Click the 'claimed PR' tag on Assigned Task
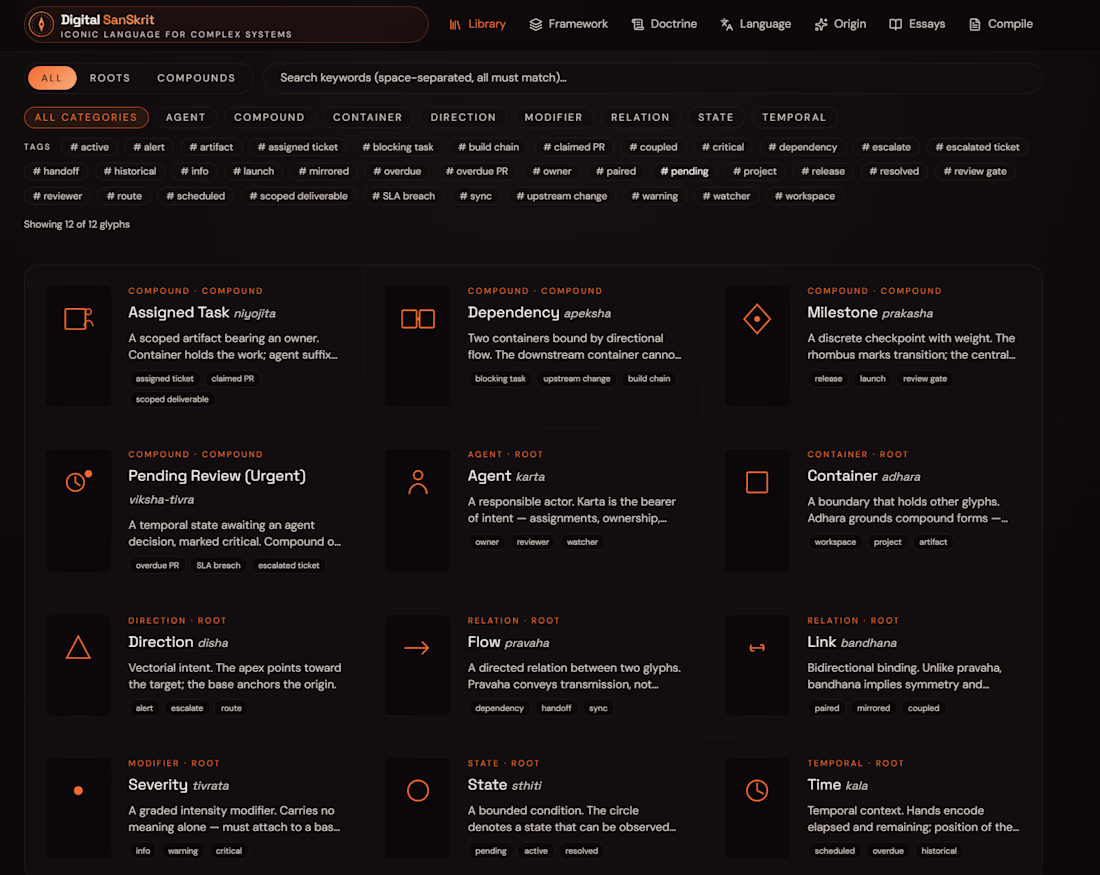Viewport: 1100px width, 875px height. tap(232, 379)
